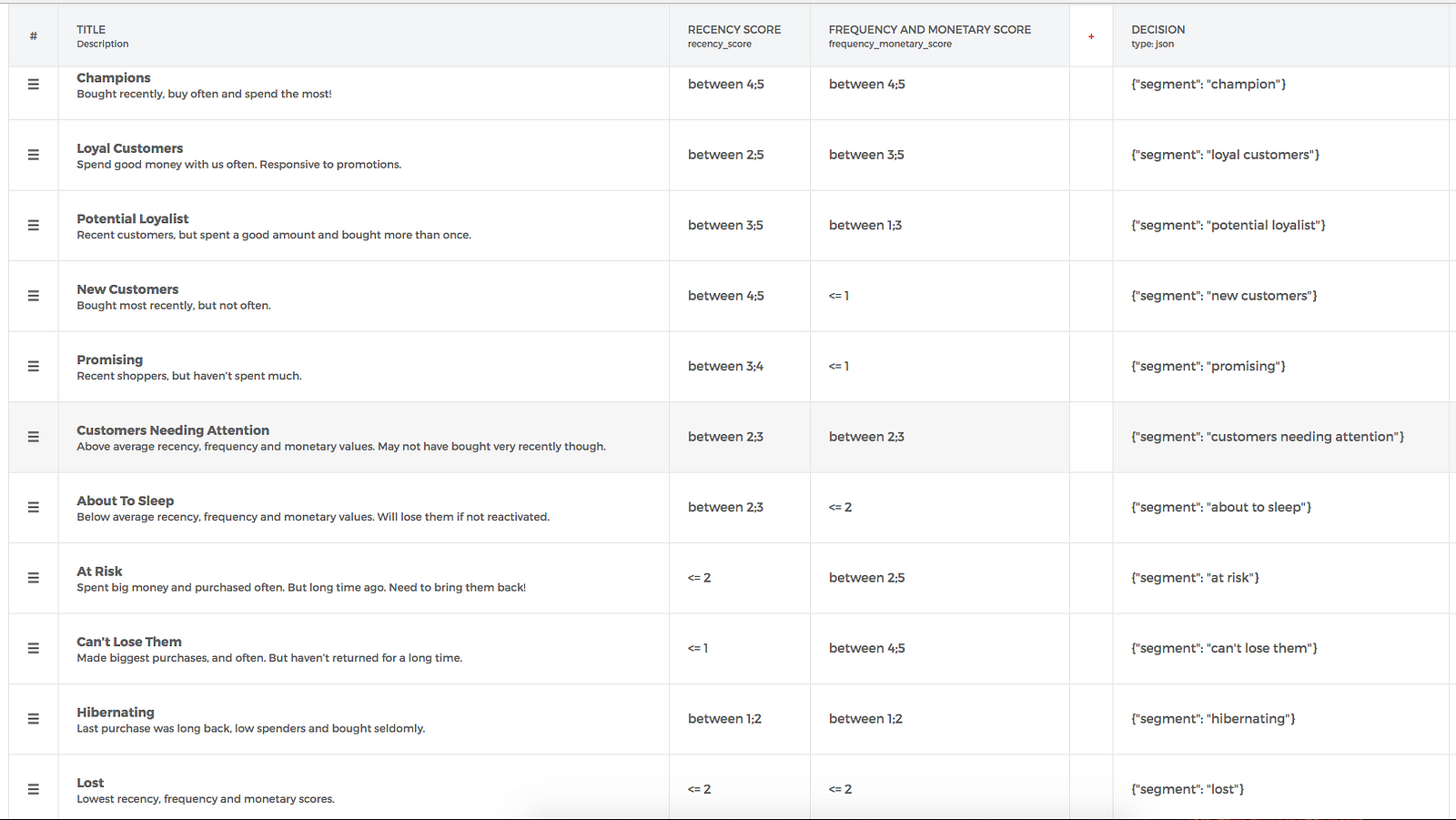Edit New Customers frequency cell '<= 1'
This screenshot has height=820, width=1456.
tap(839, 296)
